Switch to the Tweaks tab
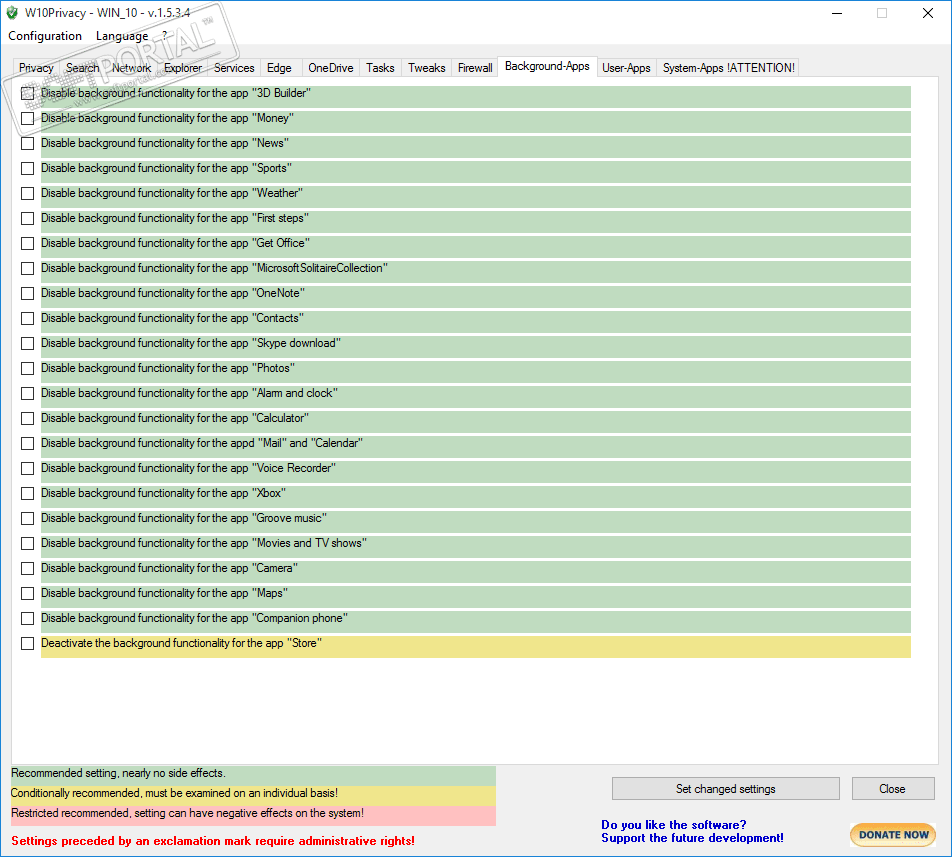 pyautogui.click(x=426, y=68)
